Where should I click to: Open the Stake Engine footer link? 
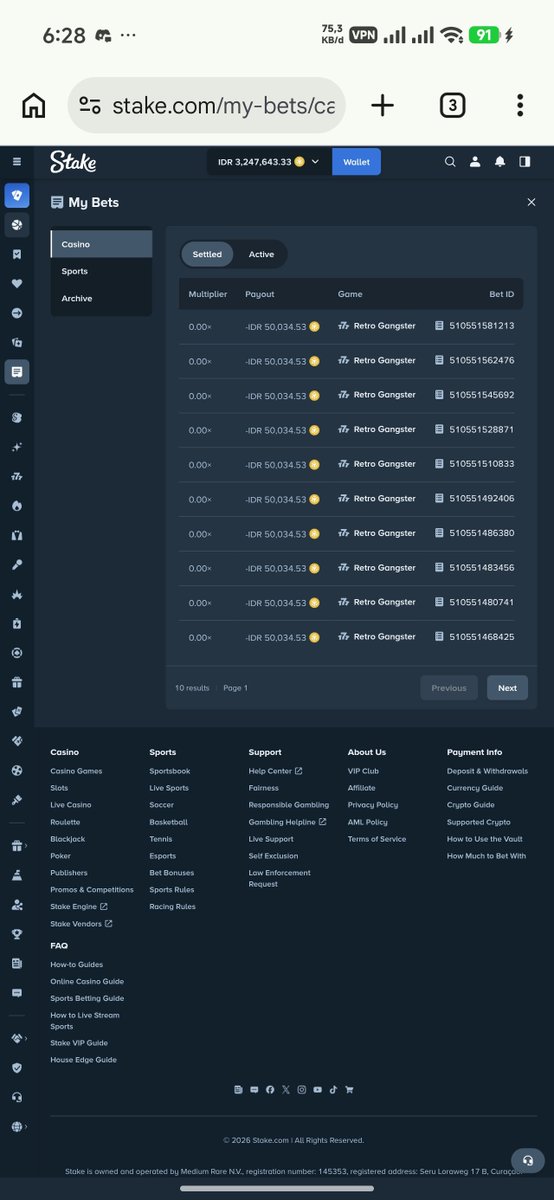pos(79,907)
